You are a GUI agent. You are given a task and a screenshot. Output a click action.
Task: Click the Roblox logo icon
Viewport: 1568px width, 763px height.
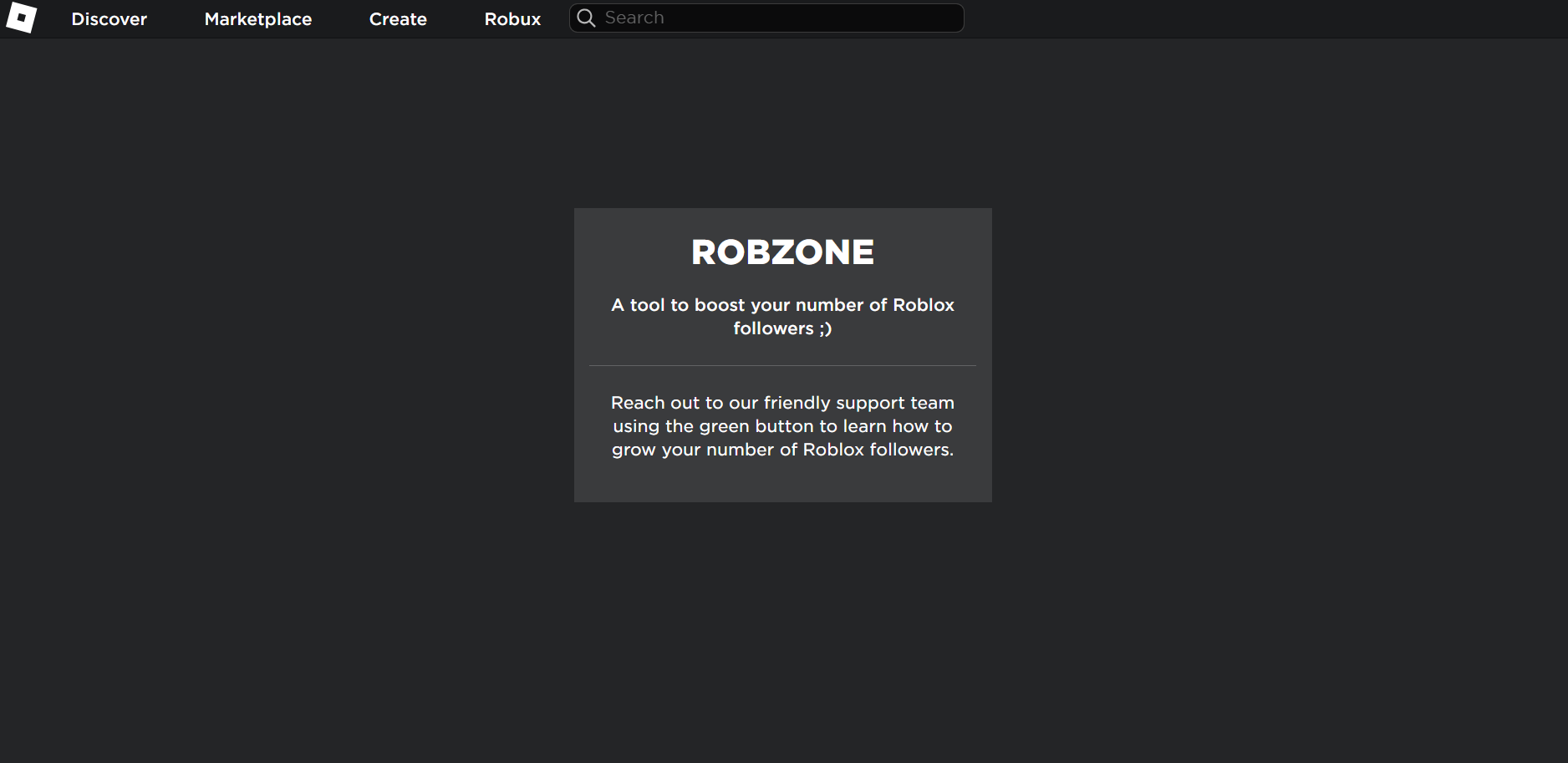pyautogui.click(x=21, y=18)
